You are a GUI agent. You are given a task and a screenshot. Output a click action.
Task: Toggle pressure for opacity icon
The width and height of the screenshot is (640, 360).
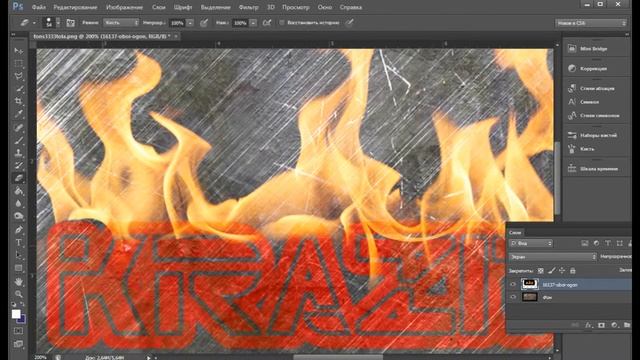204,23
